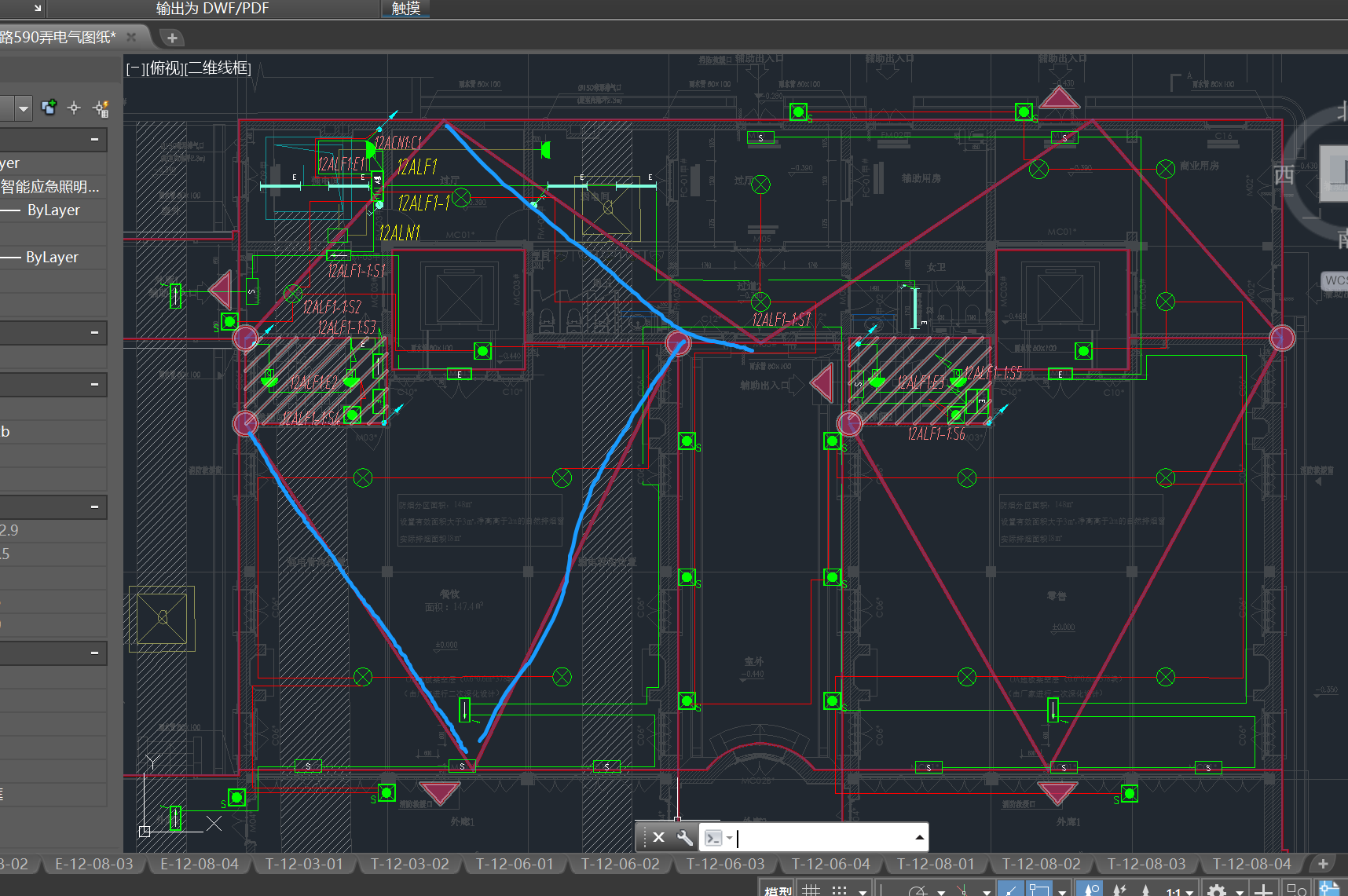Screen dimensions: 1348x896
Task: Switch to the 触摸 ribbon panel
Action: coord(405,9)
